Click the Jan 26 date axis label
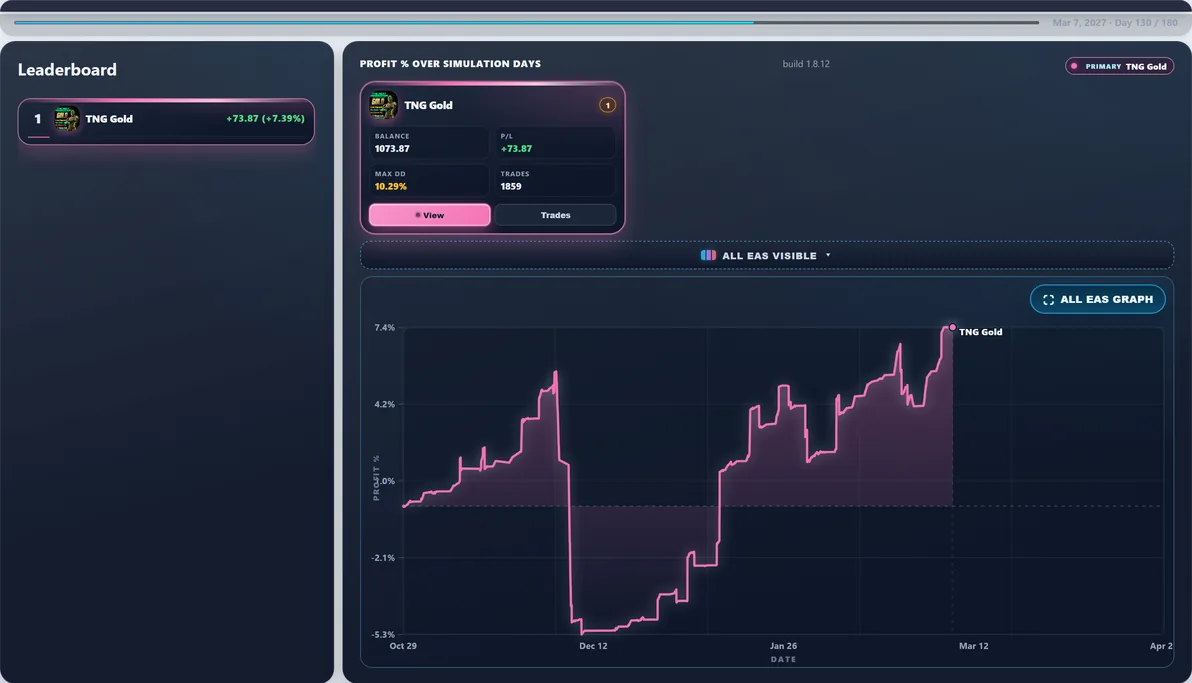 pos(783,646)
